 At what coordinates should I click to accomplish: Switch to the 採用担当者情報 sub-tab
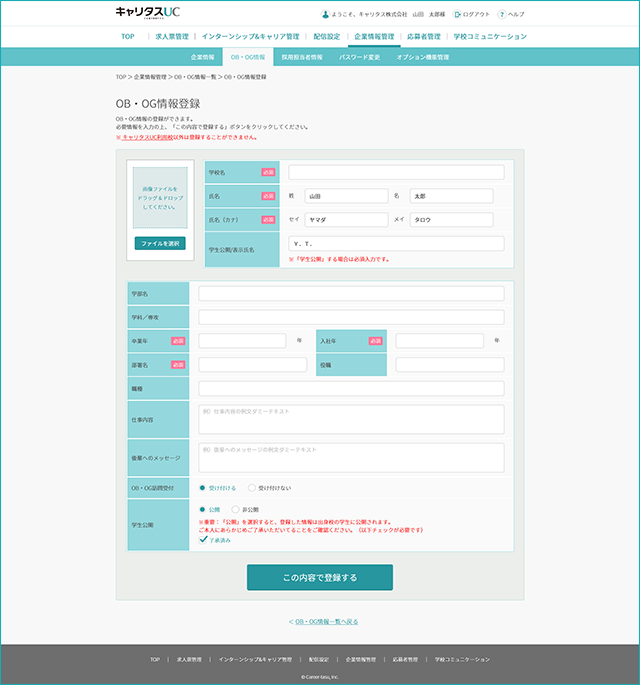coord(302,57)
